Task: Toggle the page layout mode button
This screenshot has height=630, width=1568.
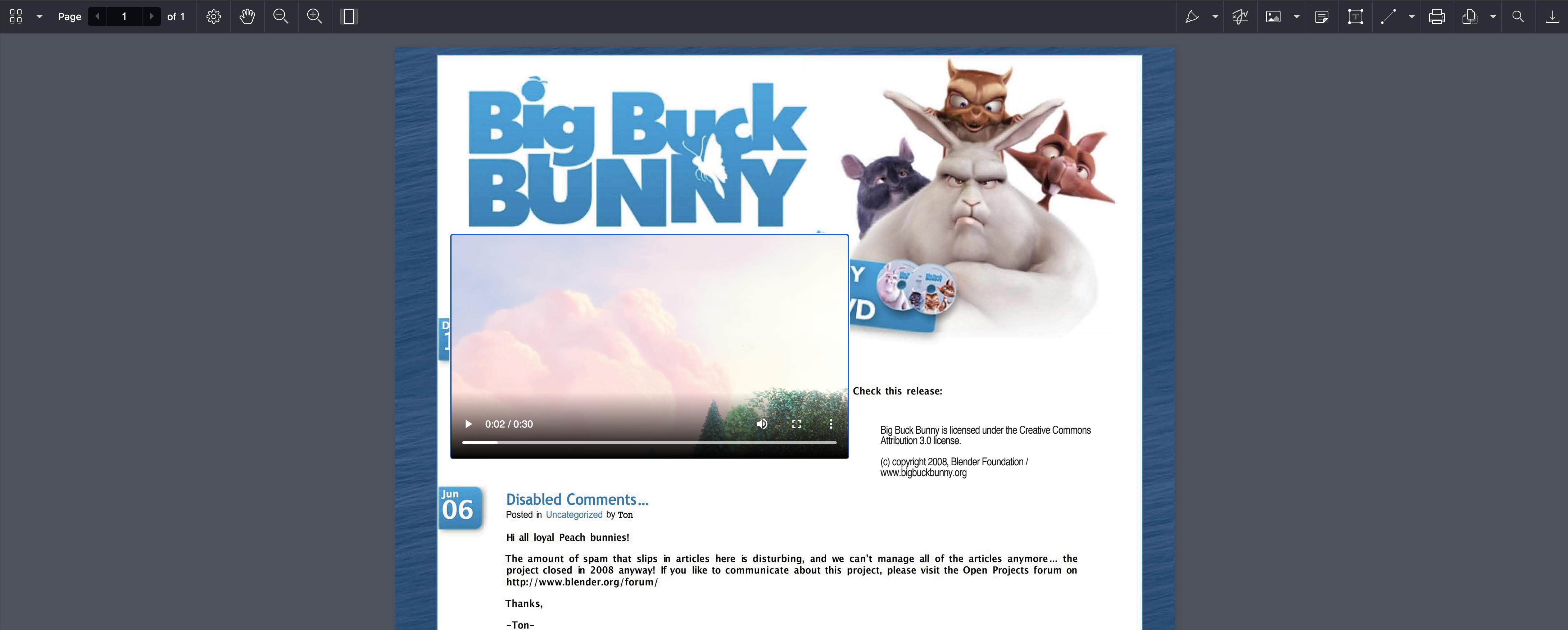Action: point(348,17)
